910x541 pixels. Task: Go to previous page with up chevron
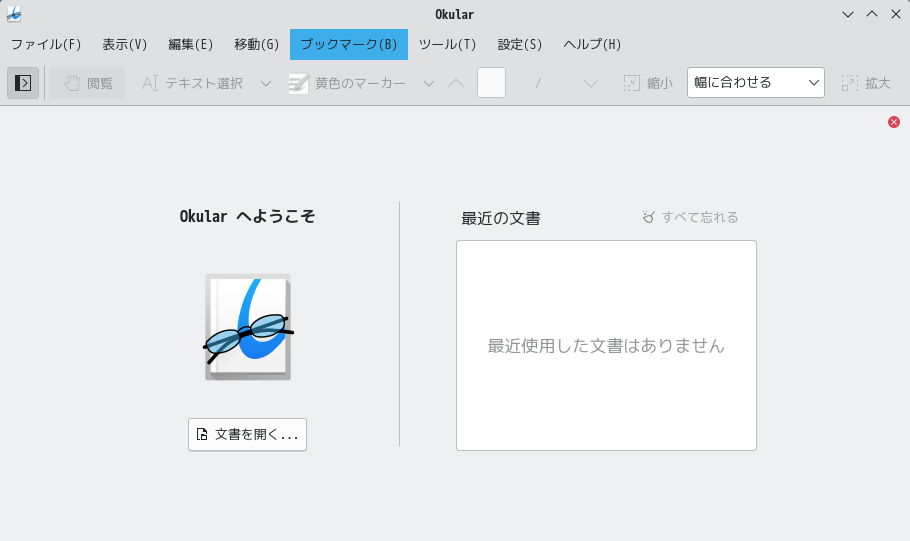(456, 83)
